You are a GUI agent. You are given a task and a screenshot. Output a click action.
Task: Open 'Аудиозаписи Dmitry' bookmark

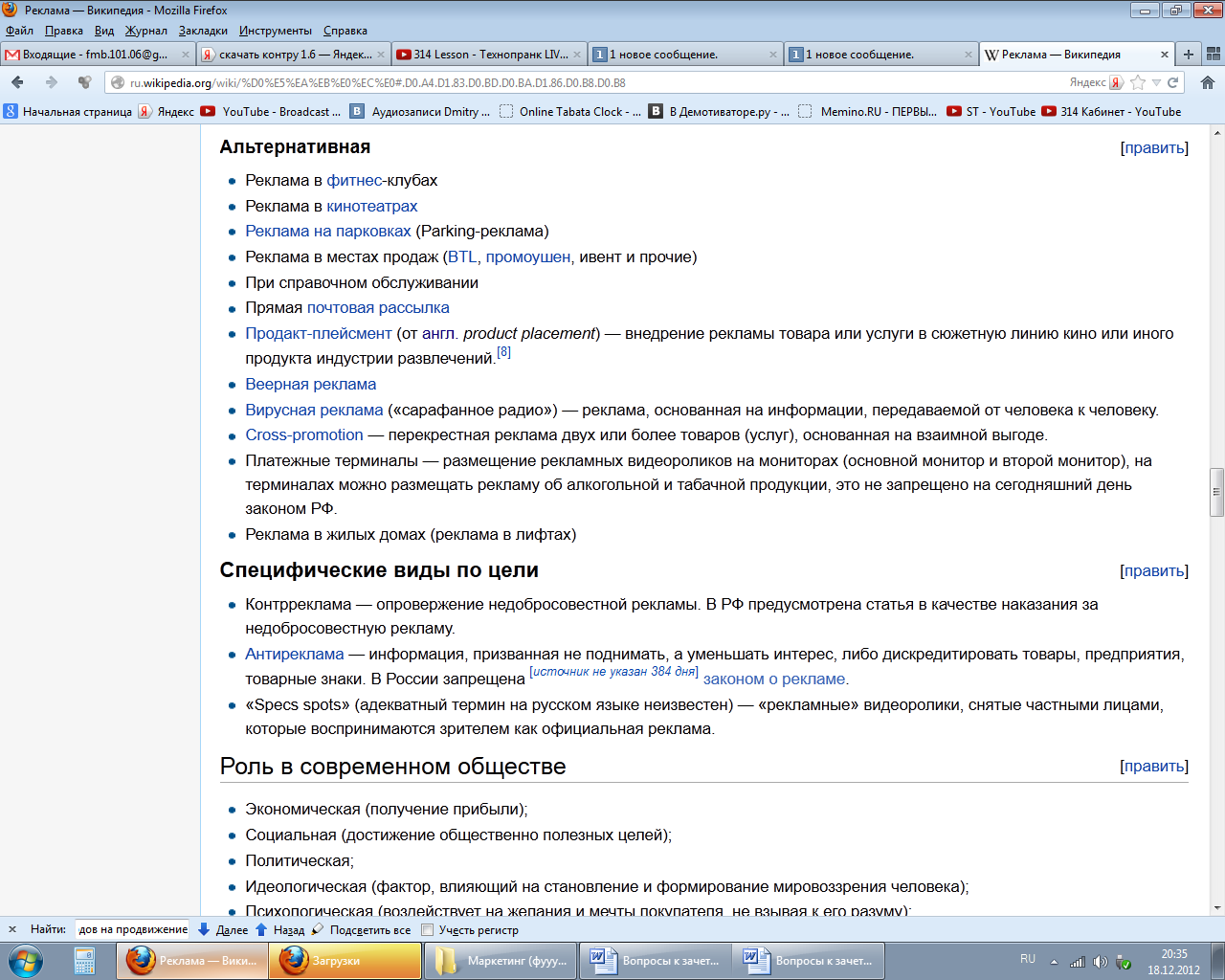tap(420, 112)
